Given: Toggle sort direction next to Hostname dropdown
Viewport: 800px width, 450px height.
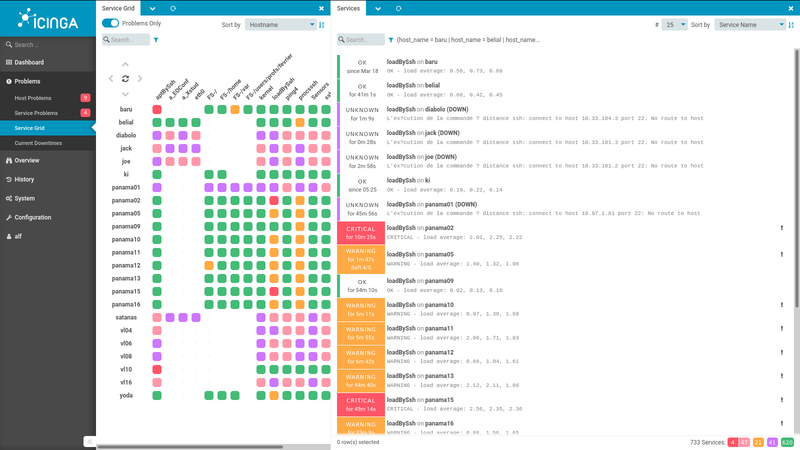Looking at the screenshot, I should point(321,24).
